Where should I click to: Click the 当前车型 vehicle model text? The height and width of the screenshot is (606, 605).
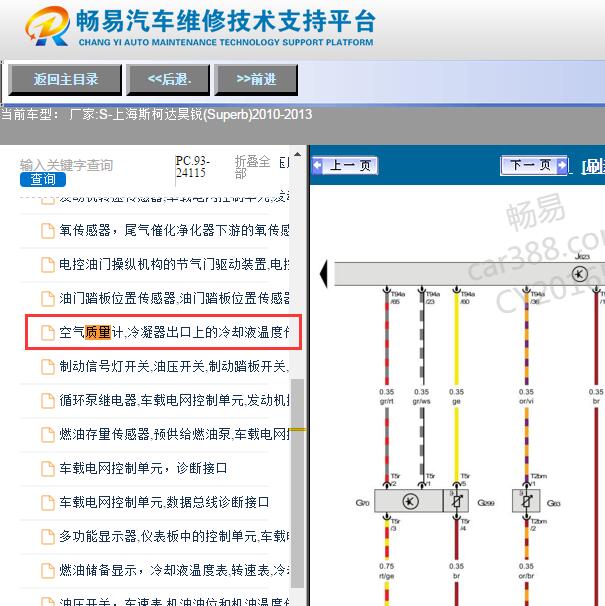pos(156,114)
